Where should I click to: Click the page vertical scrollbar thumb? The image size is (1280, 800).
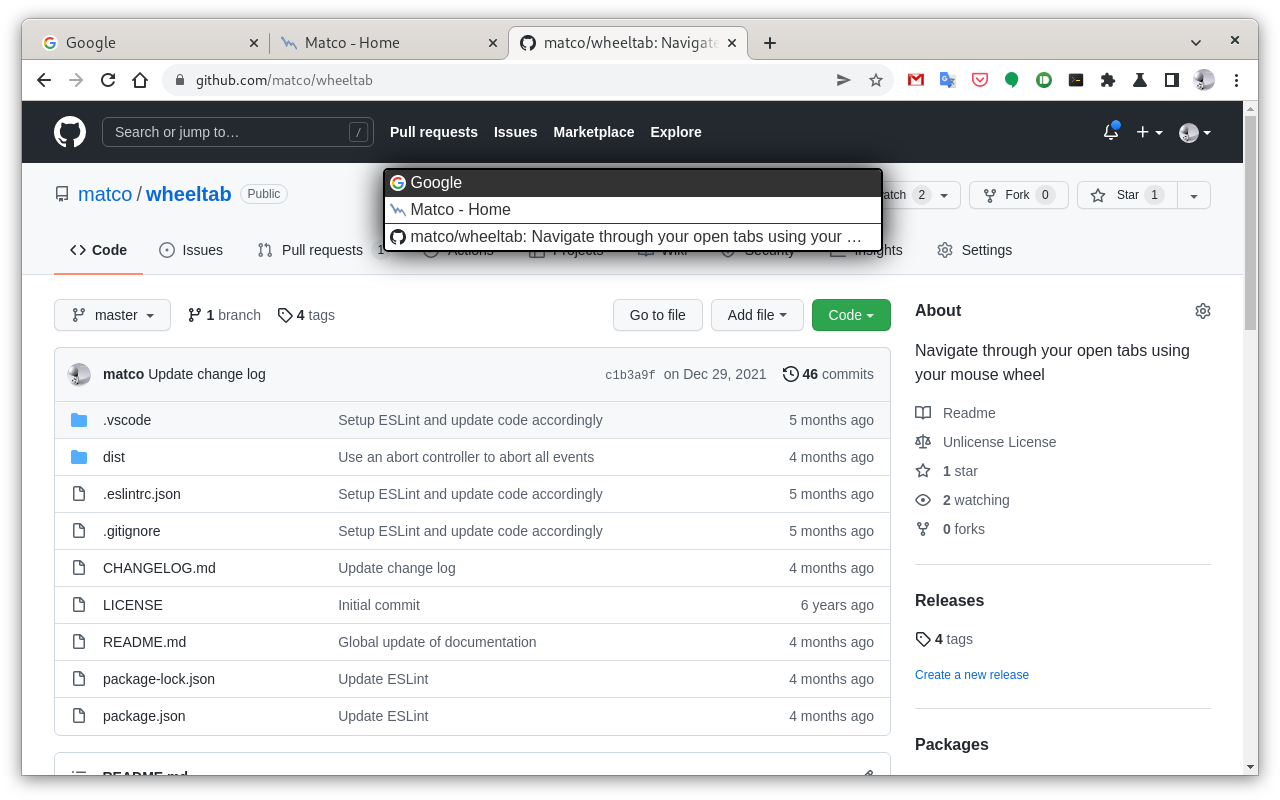[x=1250, y=222]
